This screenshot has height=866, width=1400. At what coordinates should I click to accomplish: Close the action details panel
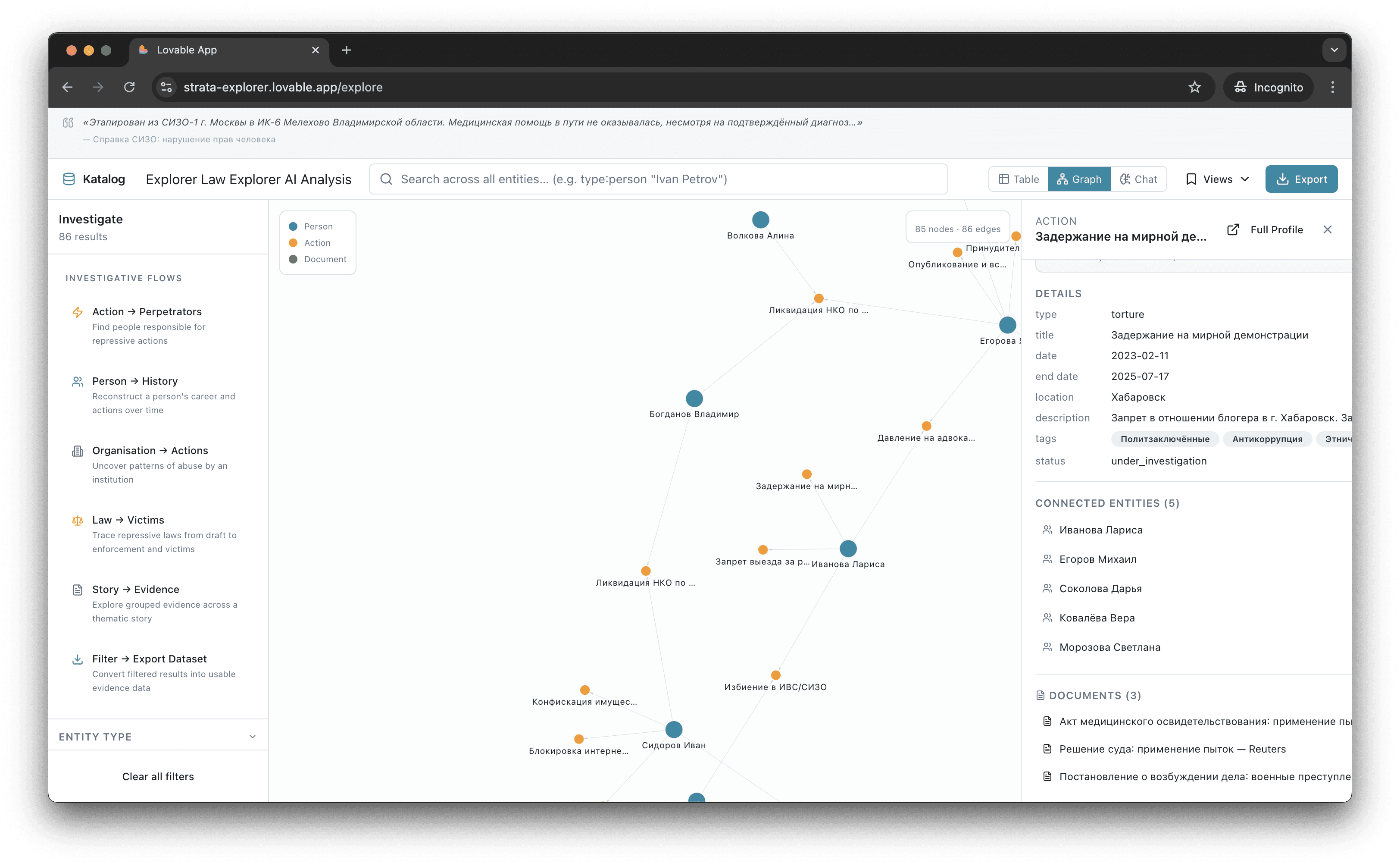1327,230
